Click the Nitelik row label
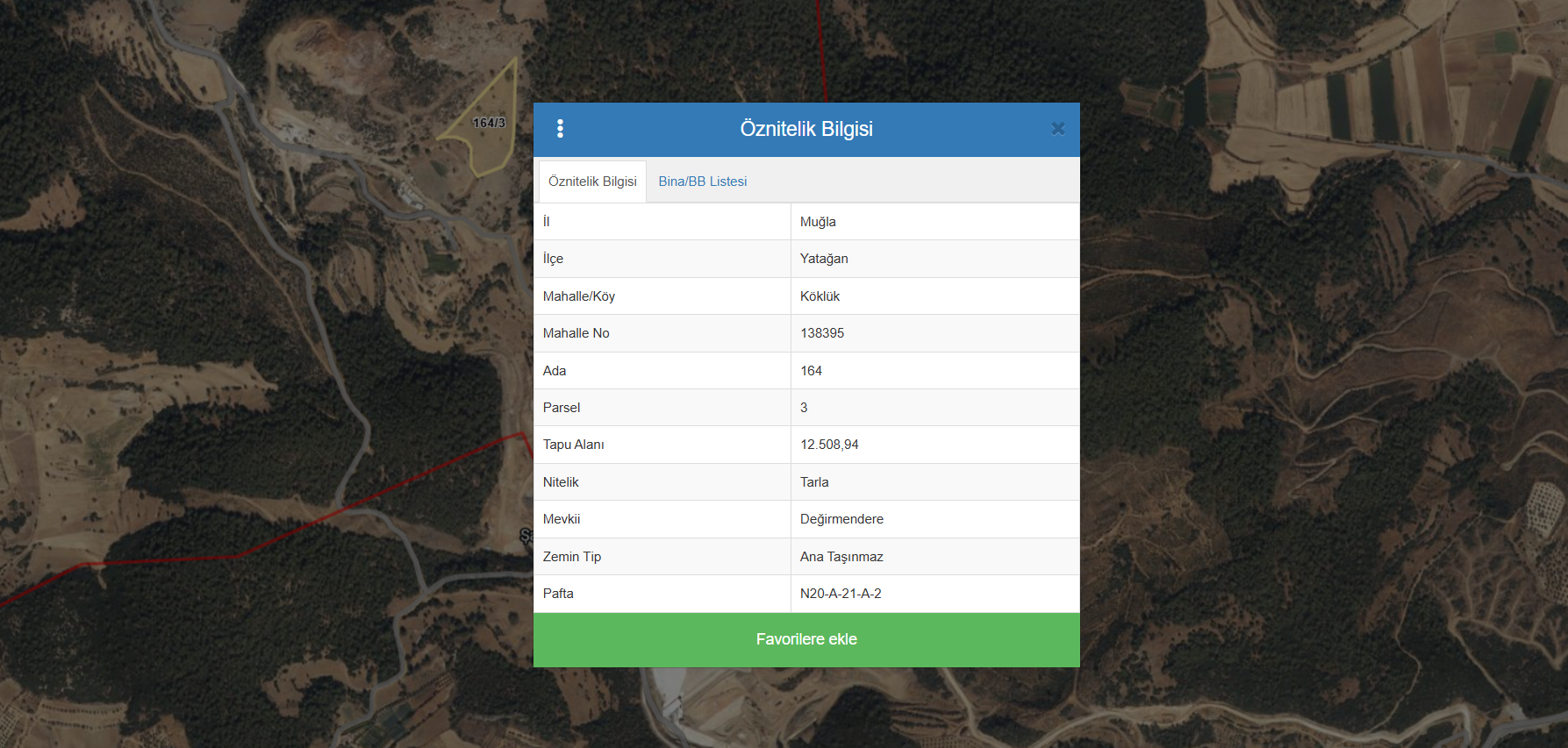This screenshot has height=748, width=1568. click(x=561, y=482)
